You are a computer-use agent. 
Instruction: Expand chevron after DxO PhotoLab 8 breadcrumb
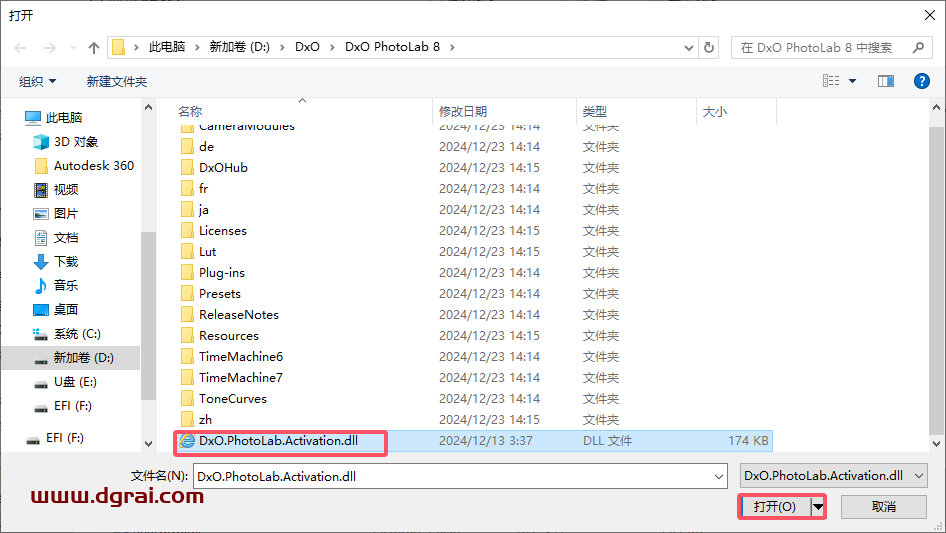[x=452, y=47]
